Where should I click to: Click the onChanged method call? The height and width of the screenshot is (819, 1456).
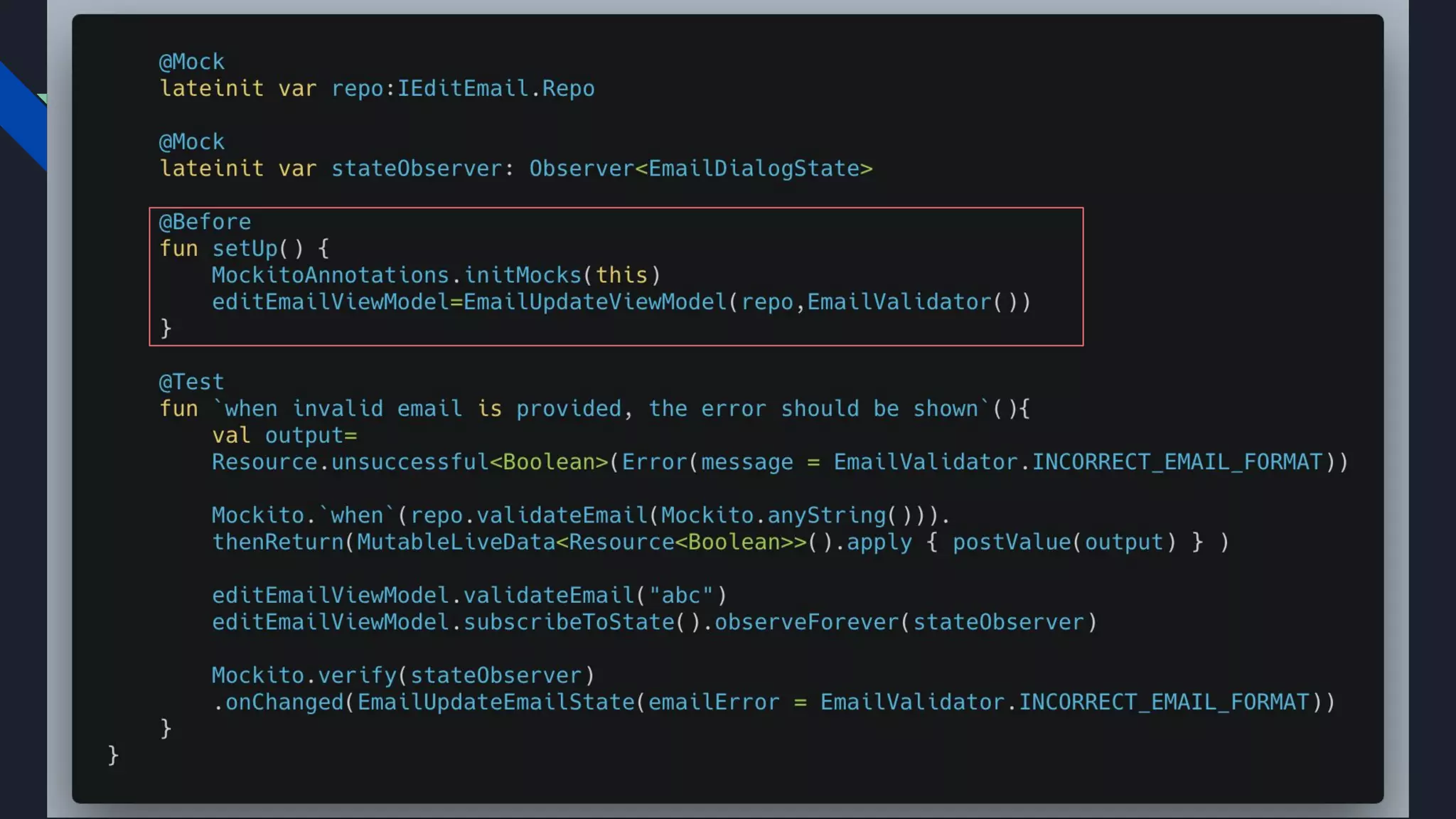click(284, 702)
